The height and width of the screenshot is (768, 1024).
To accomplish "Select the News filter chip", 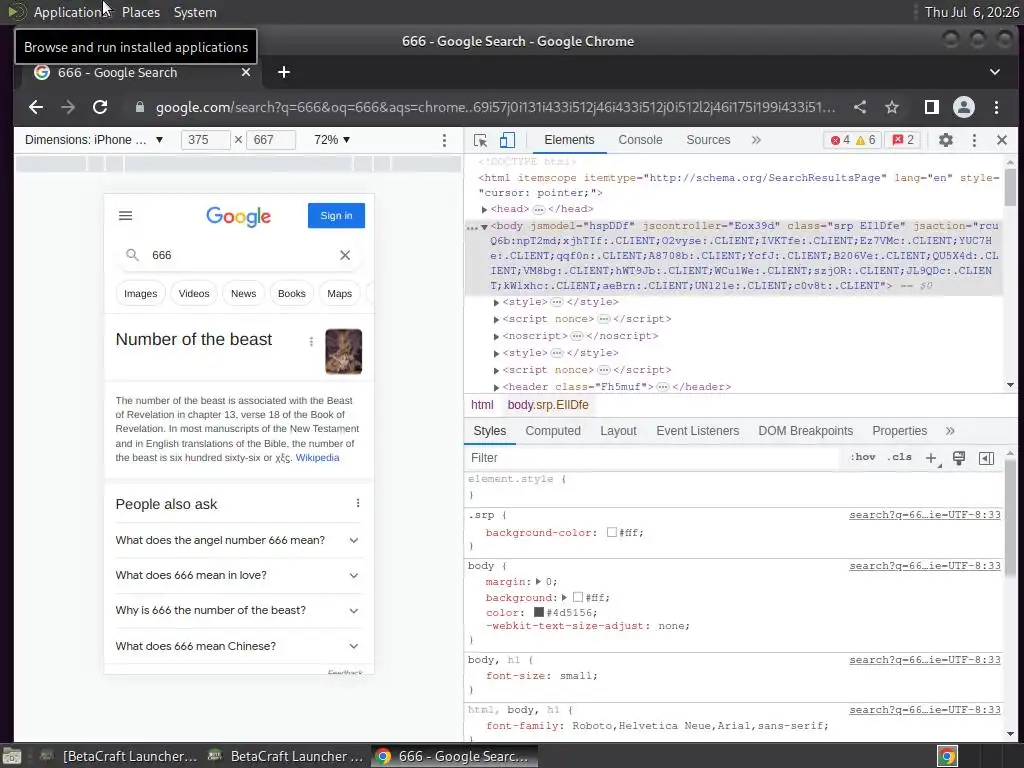I will pos(244,294).
